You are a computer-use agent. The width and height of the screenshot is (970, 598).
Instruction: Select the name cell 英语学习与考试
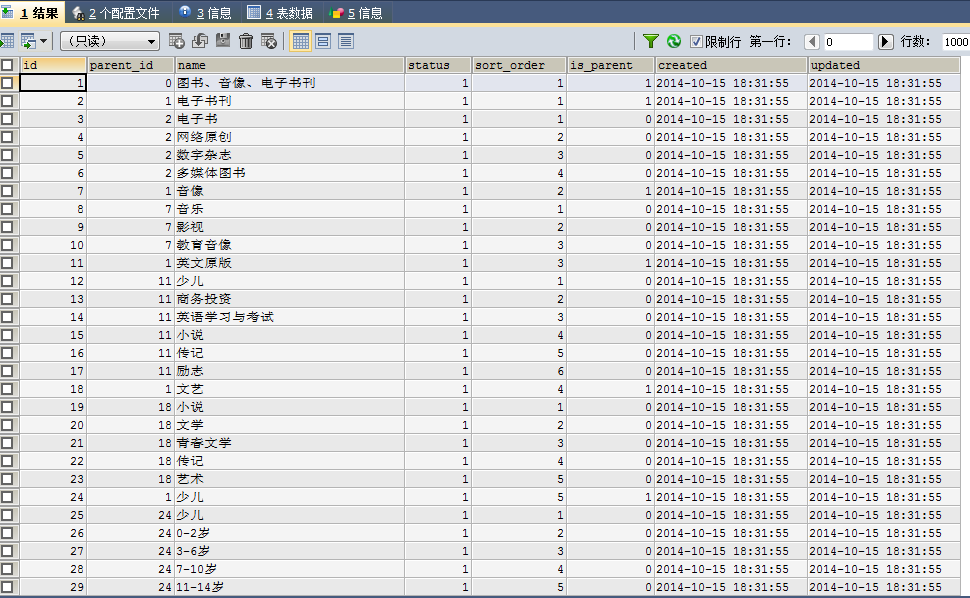[290, 317]
